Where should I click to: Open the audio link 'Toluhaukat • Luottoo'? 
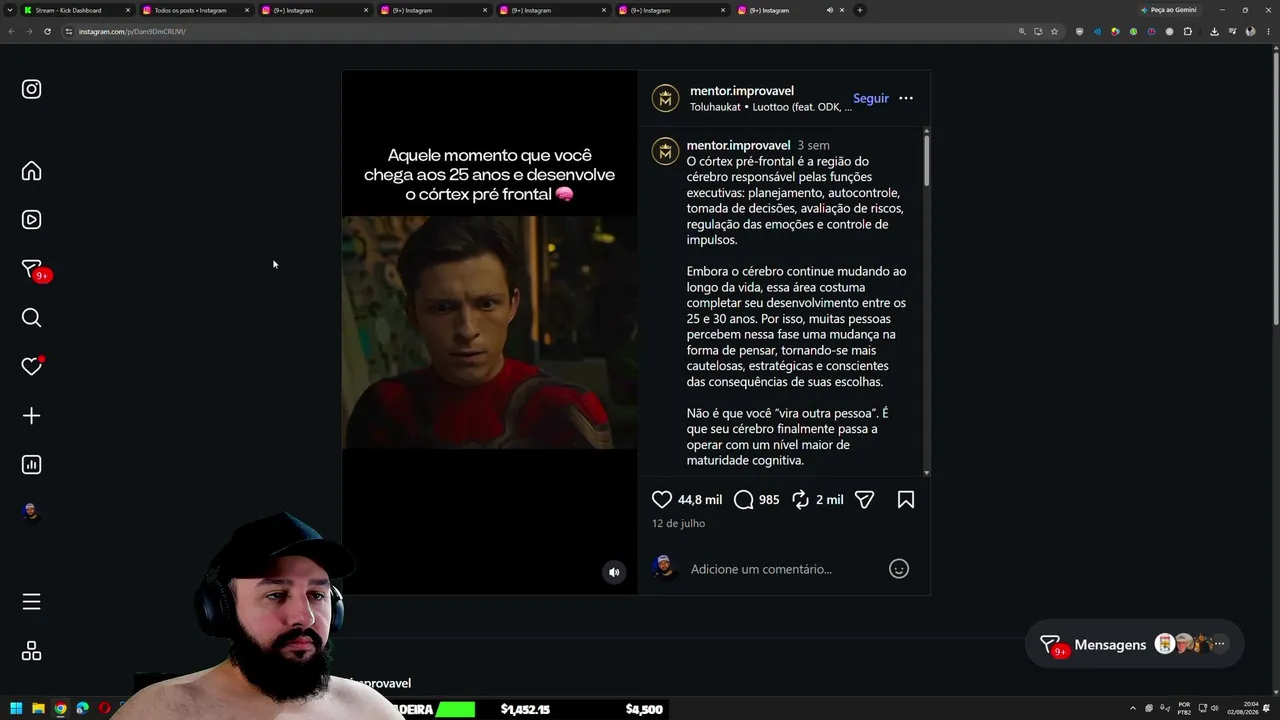pyautogui.click(x=771, y=107)
